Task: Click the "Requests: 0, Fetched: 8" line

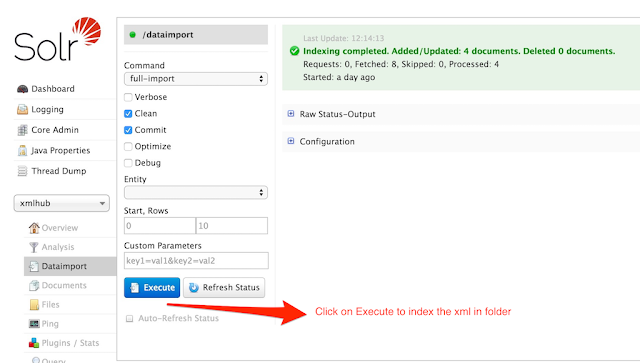Action: (x=401, y=64)
